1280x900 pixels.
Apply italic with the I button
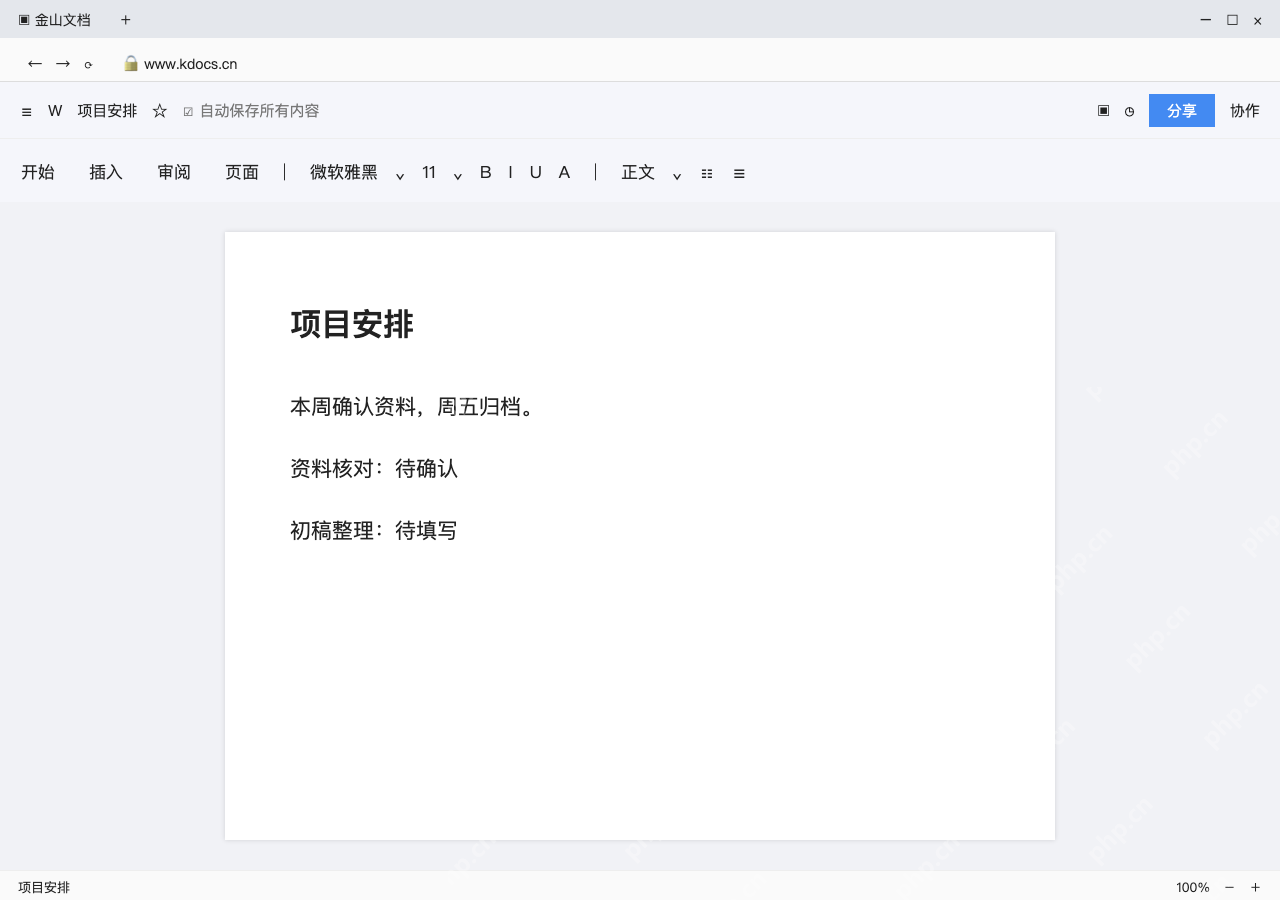[x=510, y=172]
